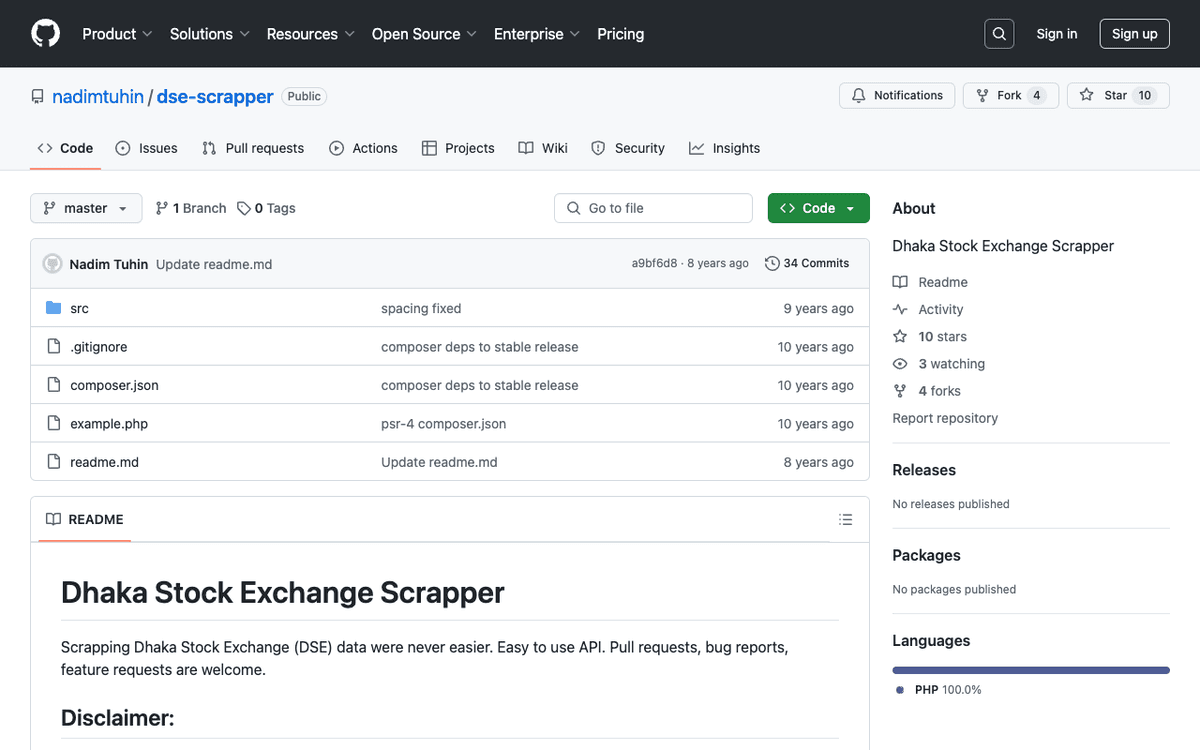Viewport: 1200px width, 750px height.
Task: Open the example.php file
Action: pyautogui.click(x=109, y=423)
